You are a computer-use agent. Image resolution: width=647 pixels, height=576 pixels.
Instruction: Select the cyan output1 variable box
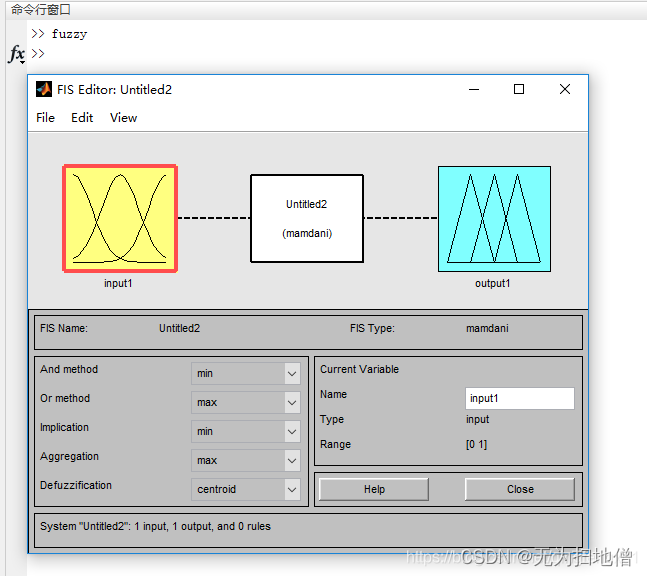494,219
